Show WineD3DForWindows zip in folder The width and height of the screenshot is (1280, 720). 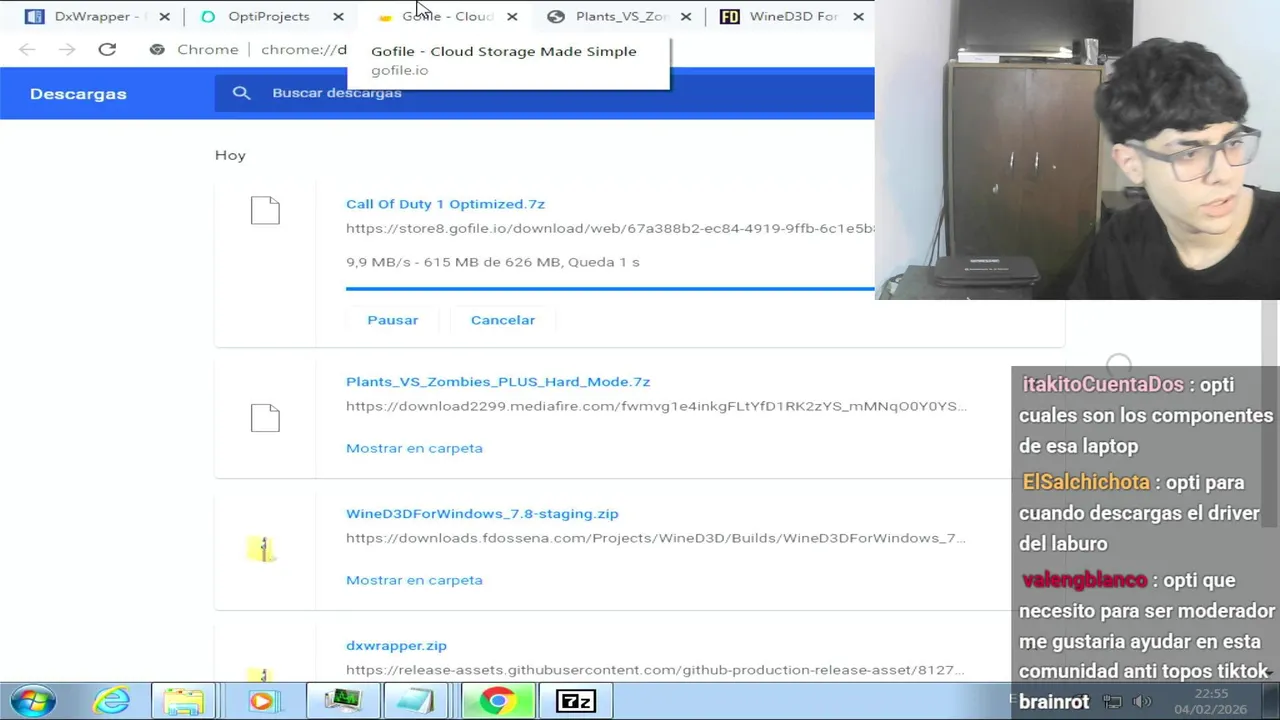click(x=414, y=580)
